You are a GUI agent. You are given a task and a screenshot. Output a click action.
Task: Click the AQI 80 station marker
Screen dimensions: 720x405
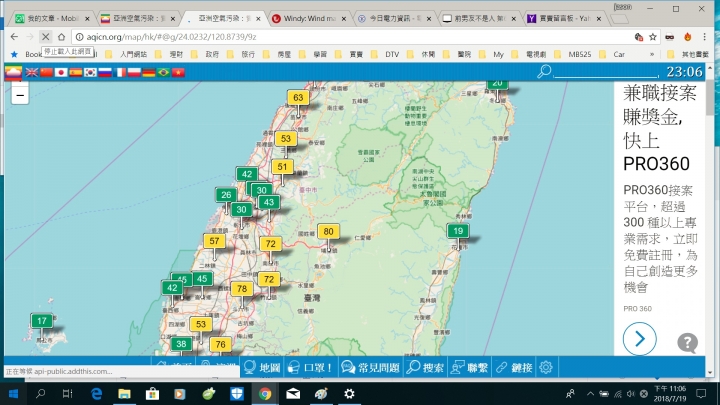pyautogui.click(x=329, y=232)
